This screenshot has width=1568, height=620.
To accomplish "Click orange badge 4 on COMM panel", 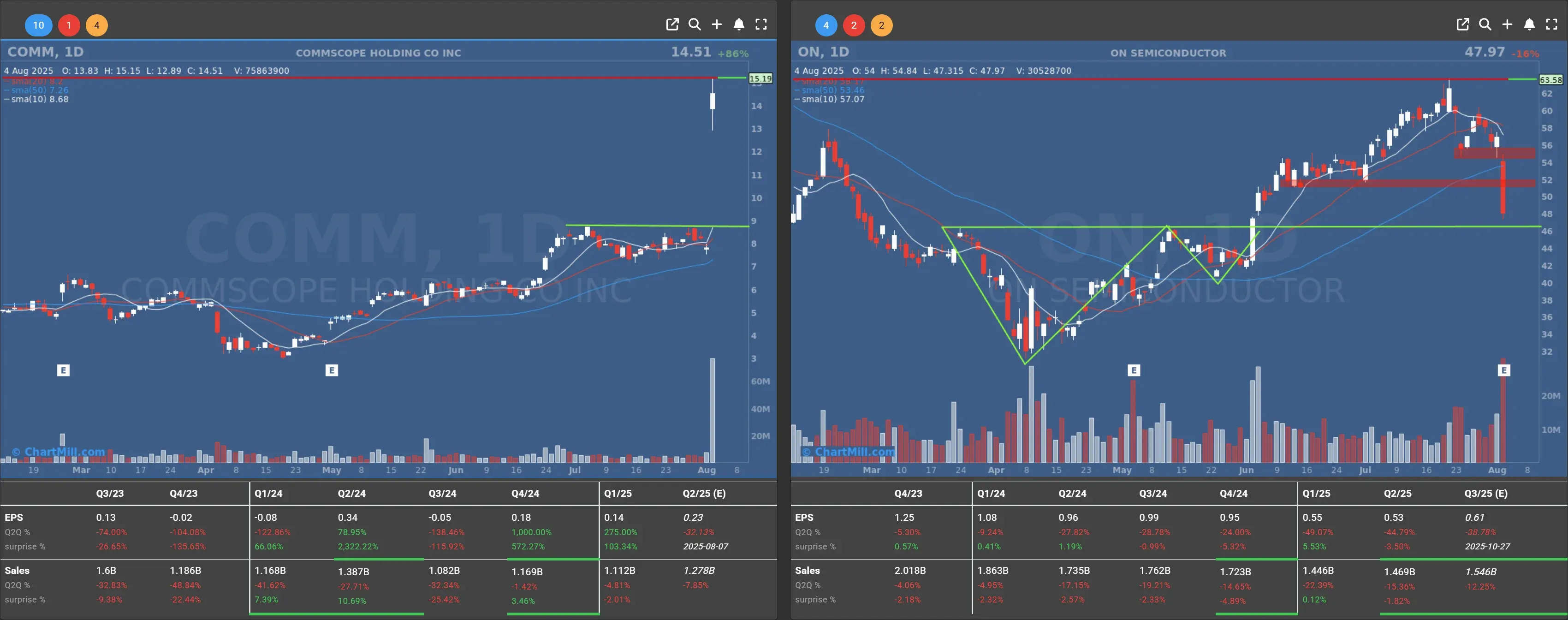I will coord(97,25).
